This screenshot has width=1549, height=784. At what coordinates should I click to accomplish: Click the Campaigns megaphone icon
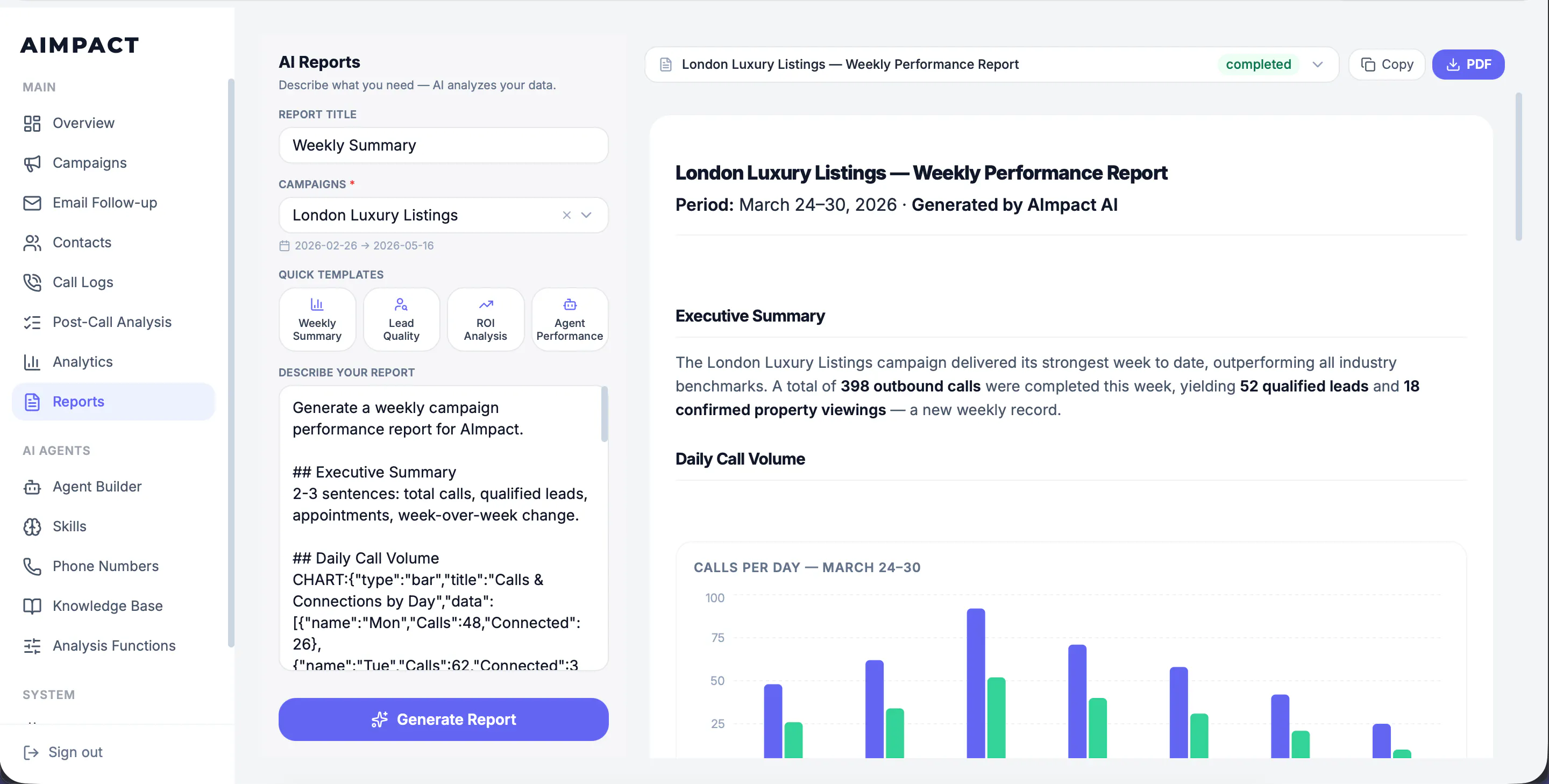tap(32, 163)
